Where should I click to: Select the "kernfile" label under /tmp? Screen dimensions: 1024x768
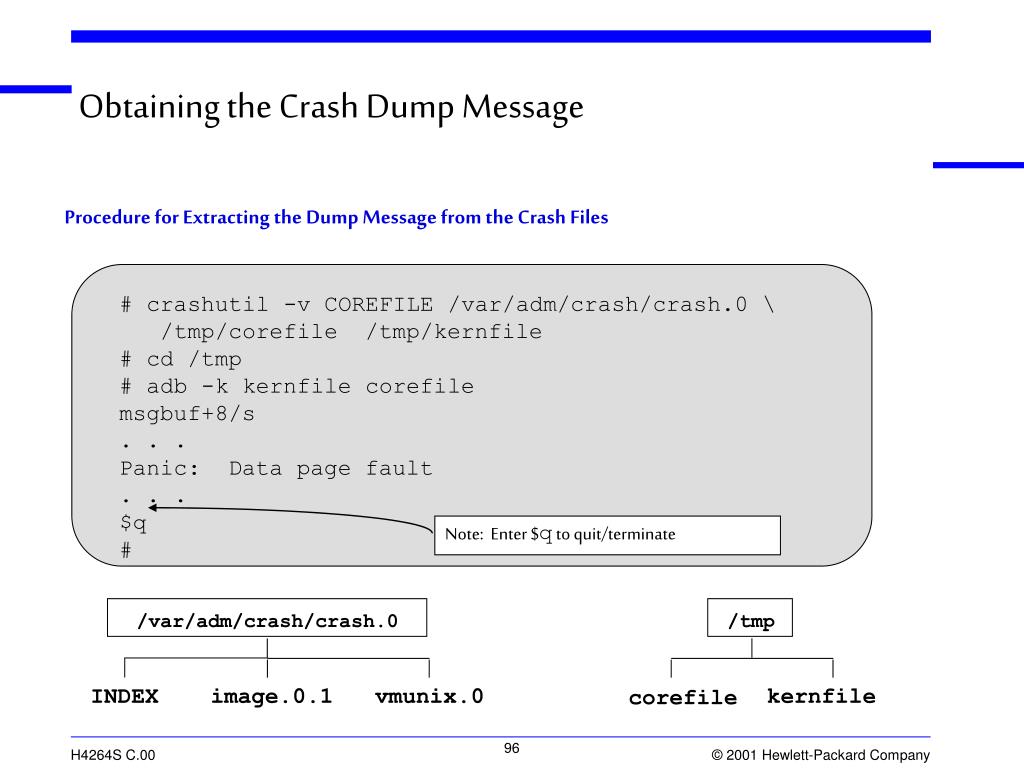click(x=822, y=696)
